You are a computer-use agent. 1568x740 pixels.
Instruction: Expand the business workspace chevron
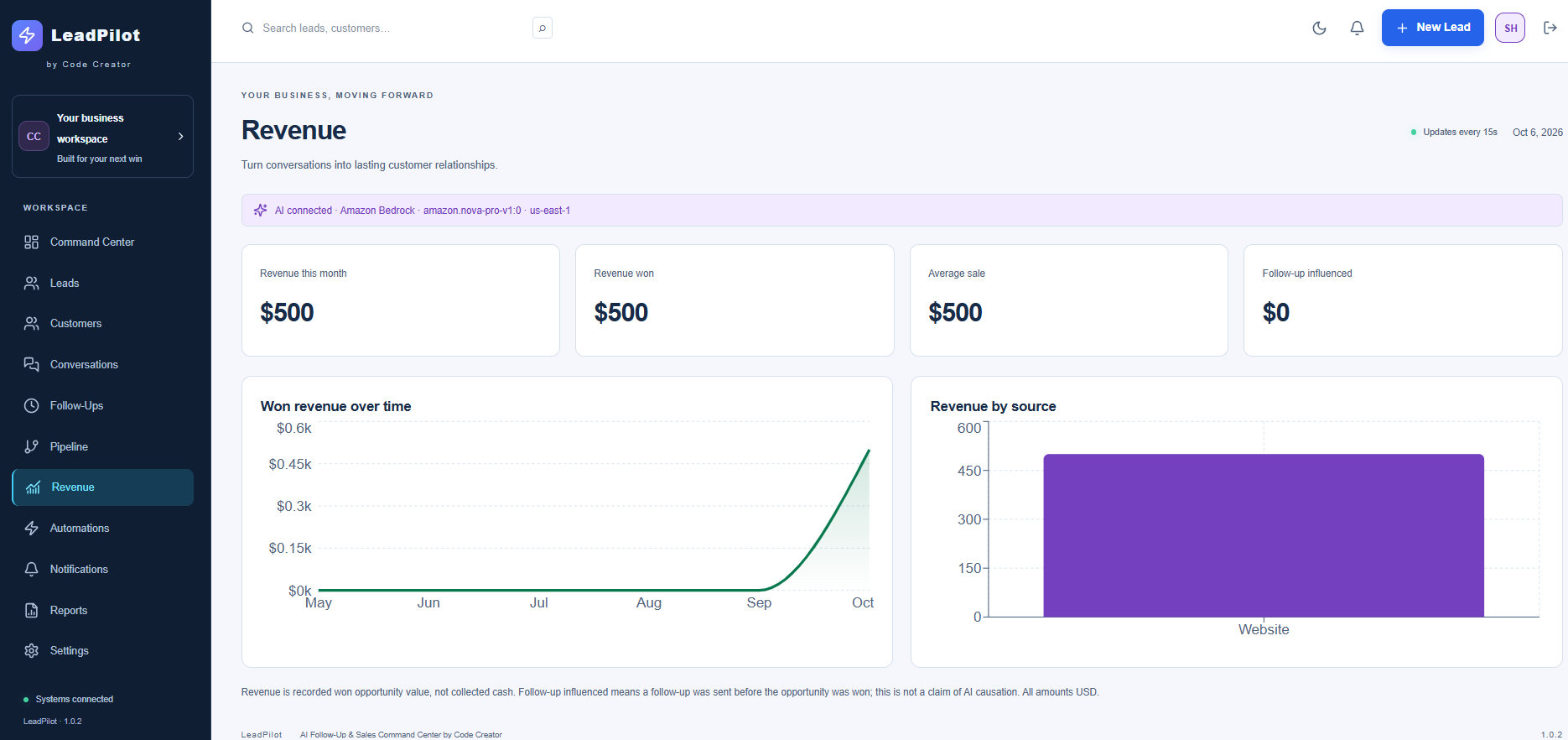click(180, 137)
